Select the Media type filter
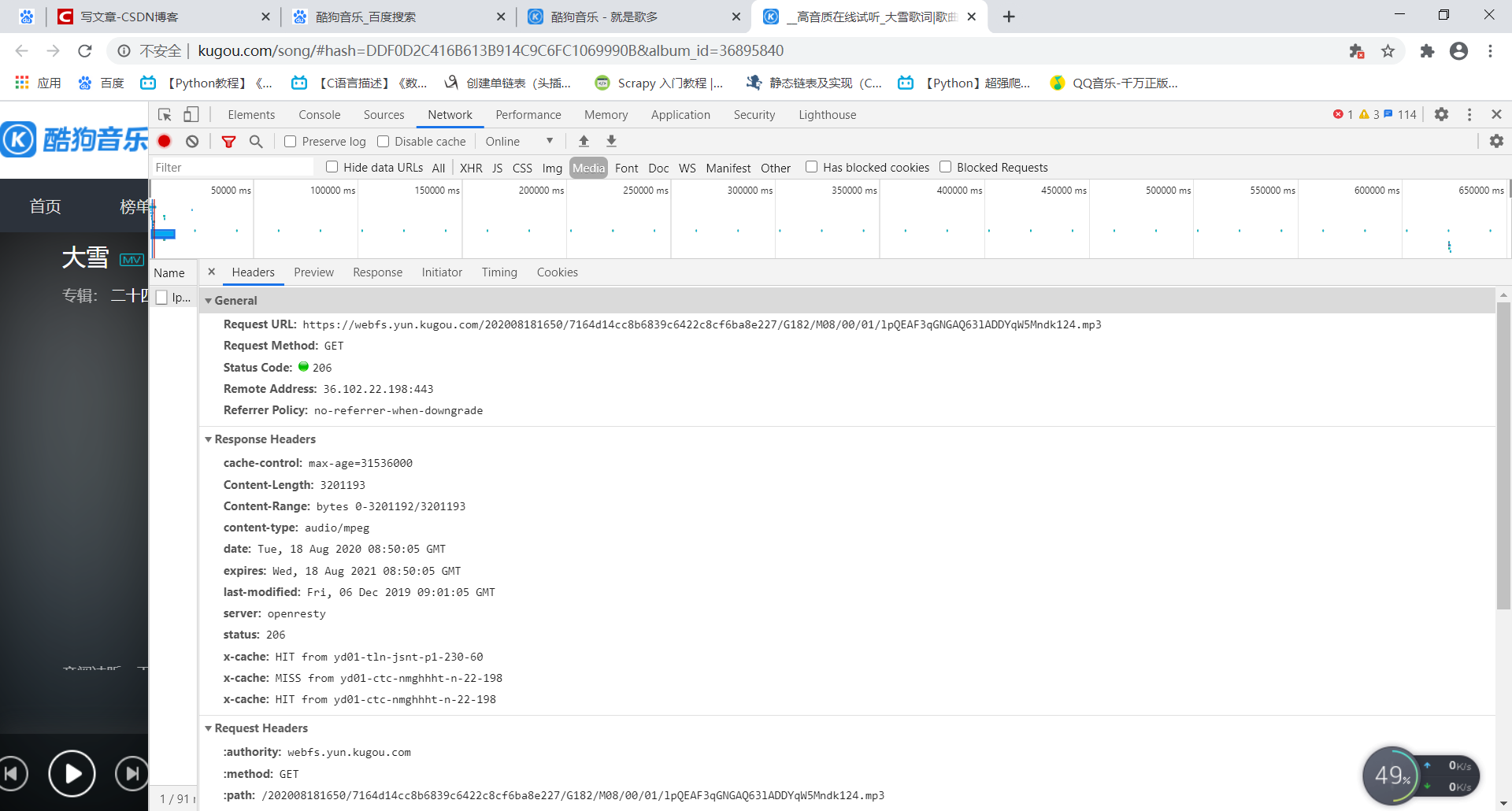Image resolution: width=1512 pixels, height=811 pixels. (588, 168)
